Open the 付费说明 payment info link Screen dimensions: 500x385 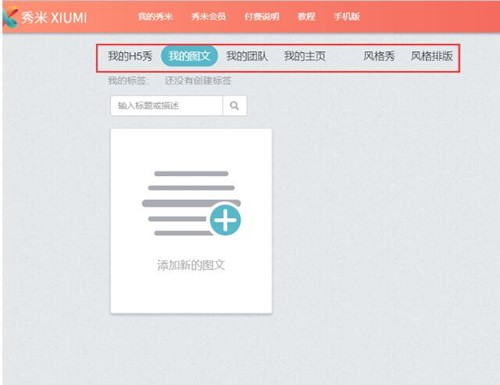tap(262, 16)
